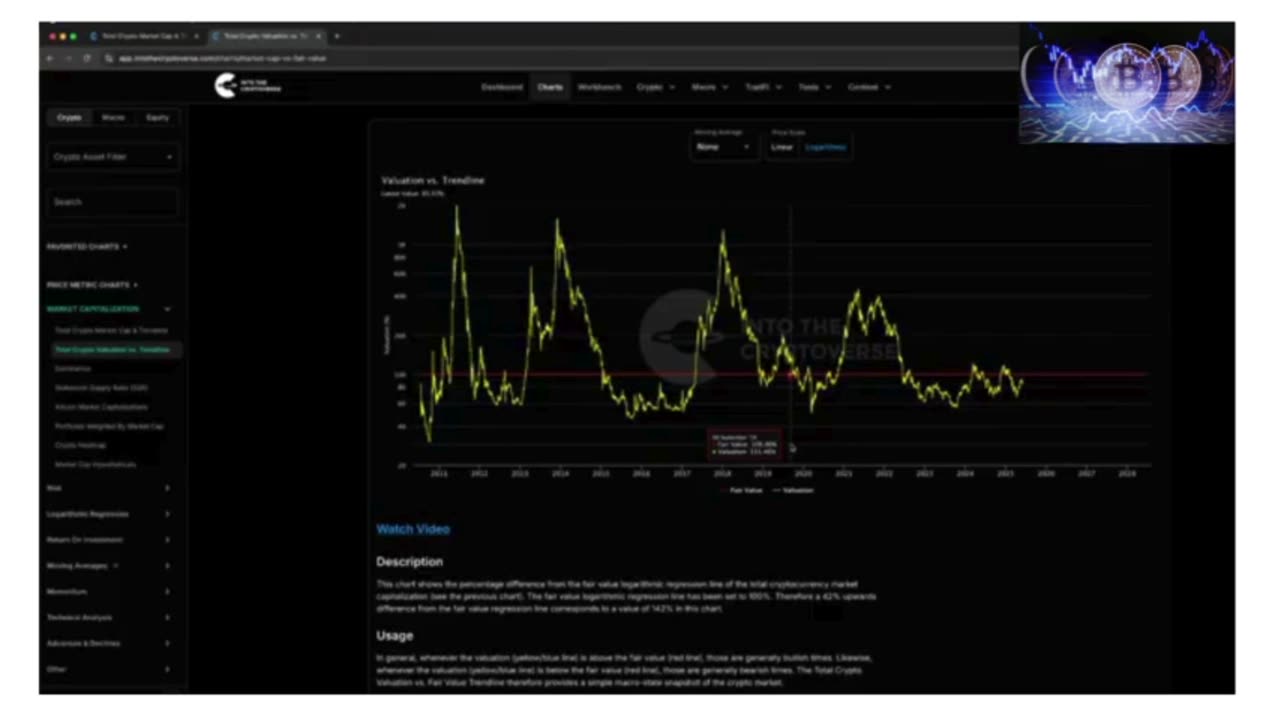Expand the Moving Averages category
Screen dimensions: 1280x720
[109, 566]
